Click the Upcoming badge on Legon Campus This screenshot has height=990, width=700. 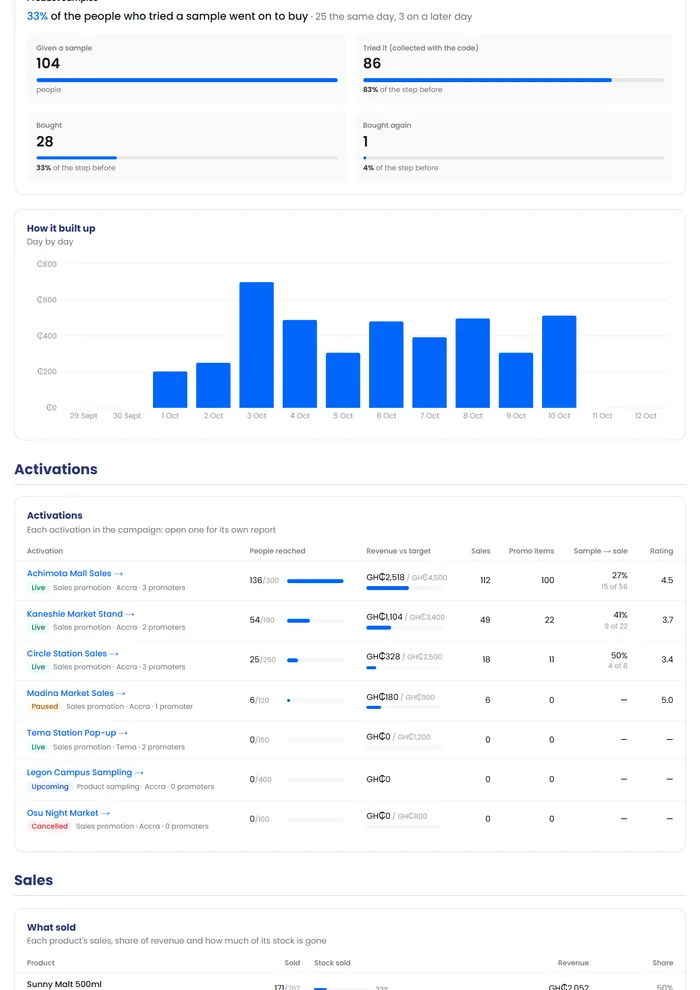click(50, 787)
